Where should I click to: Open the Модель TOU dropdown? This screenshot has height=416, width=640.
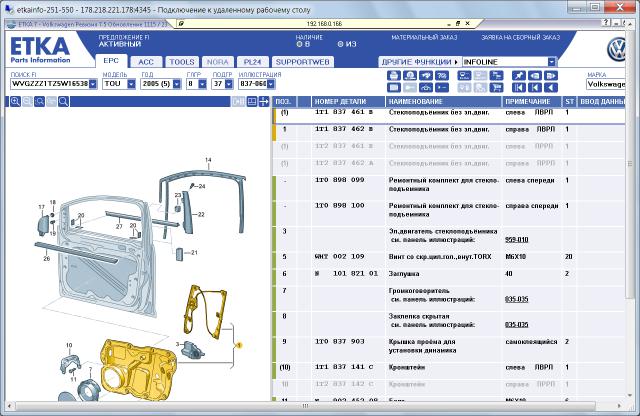[x=131, y=84]
